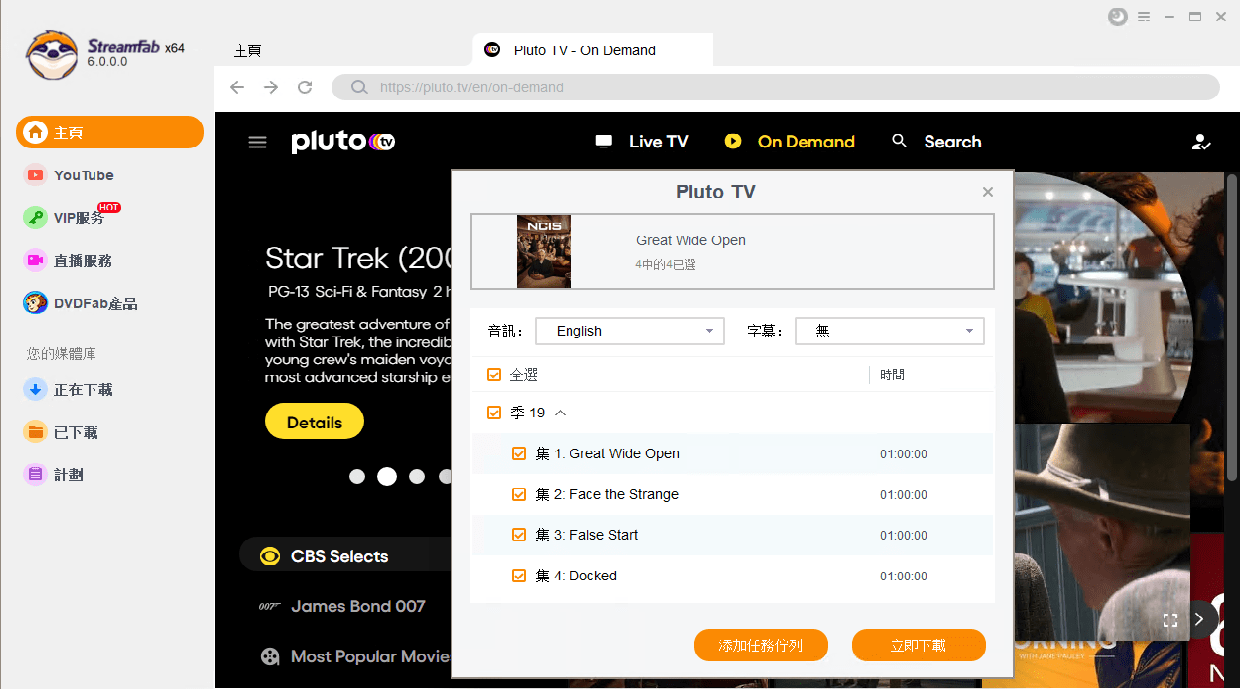Open the Pluto TV account icon

coord(1201,142)
